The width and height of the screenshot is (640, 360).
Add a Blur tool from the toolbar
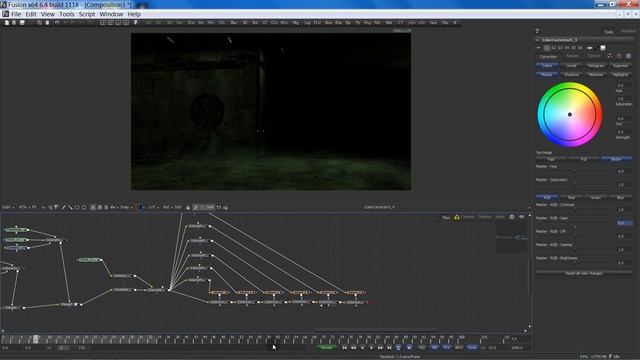tap(234, 22)
